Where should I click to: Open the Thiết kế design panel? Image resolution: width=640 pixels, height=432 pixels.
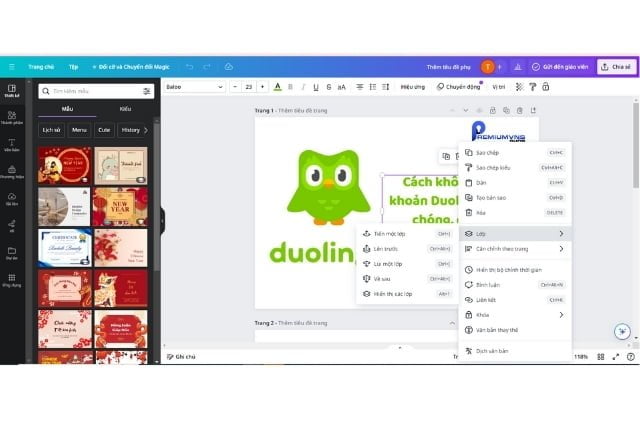point(12,91)
